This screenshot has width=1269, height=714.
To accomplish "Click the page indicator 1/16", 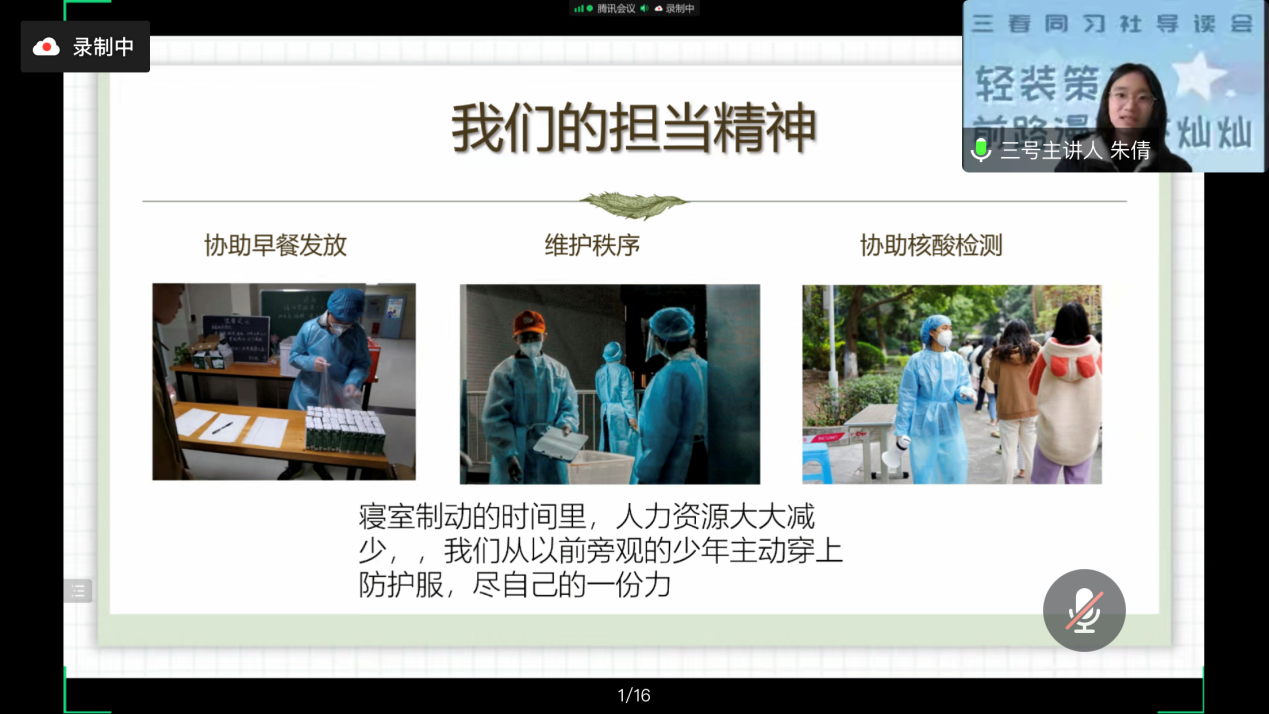I will (634, 695).
